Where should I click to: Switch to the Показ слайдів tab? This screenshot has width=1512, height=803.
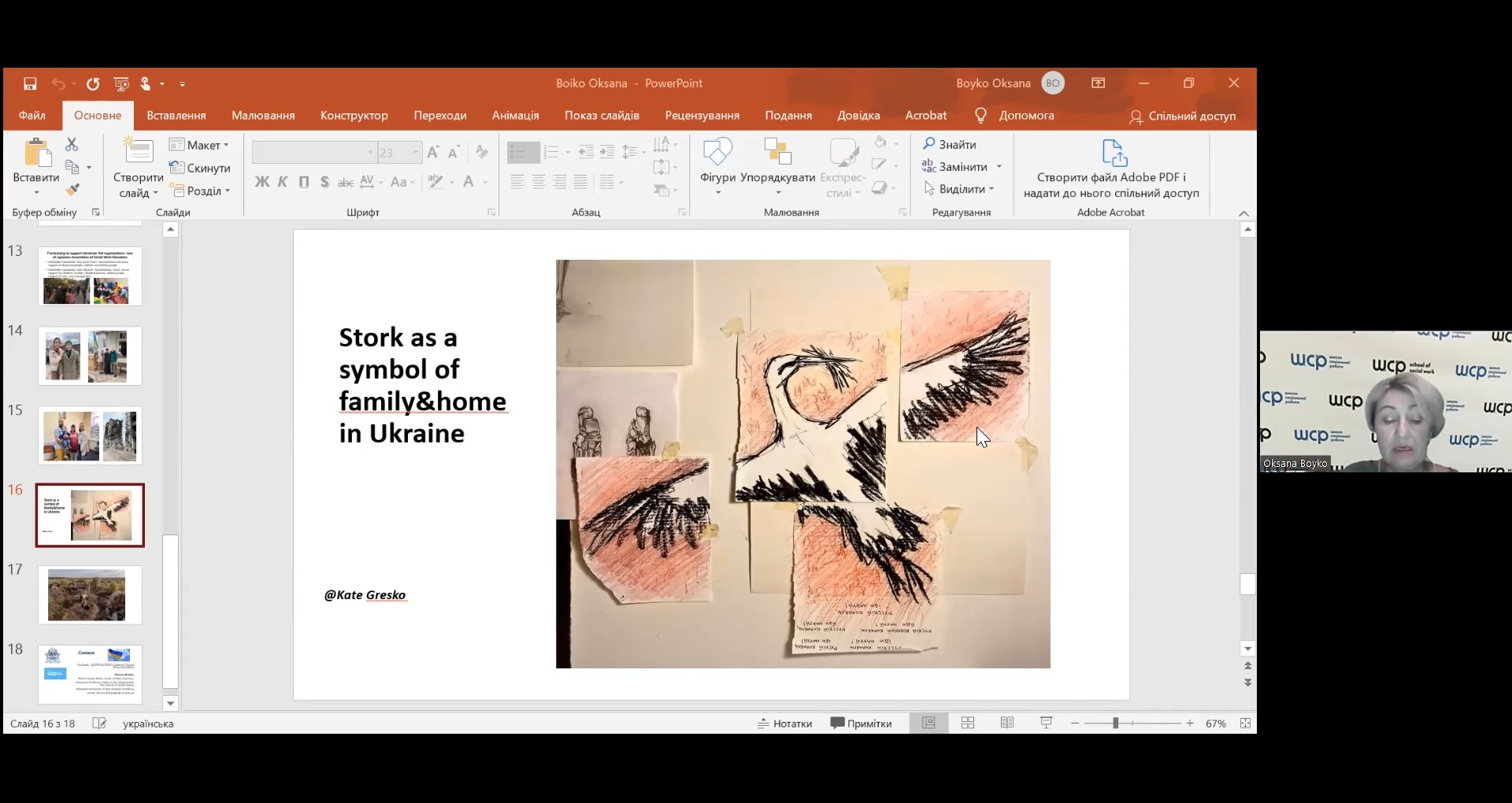pos(602,116)
